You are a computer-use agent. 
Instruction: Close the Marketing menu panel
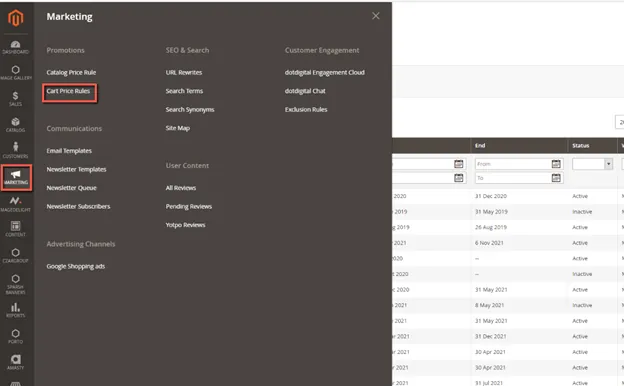376,16
